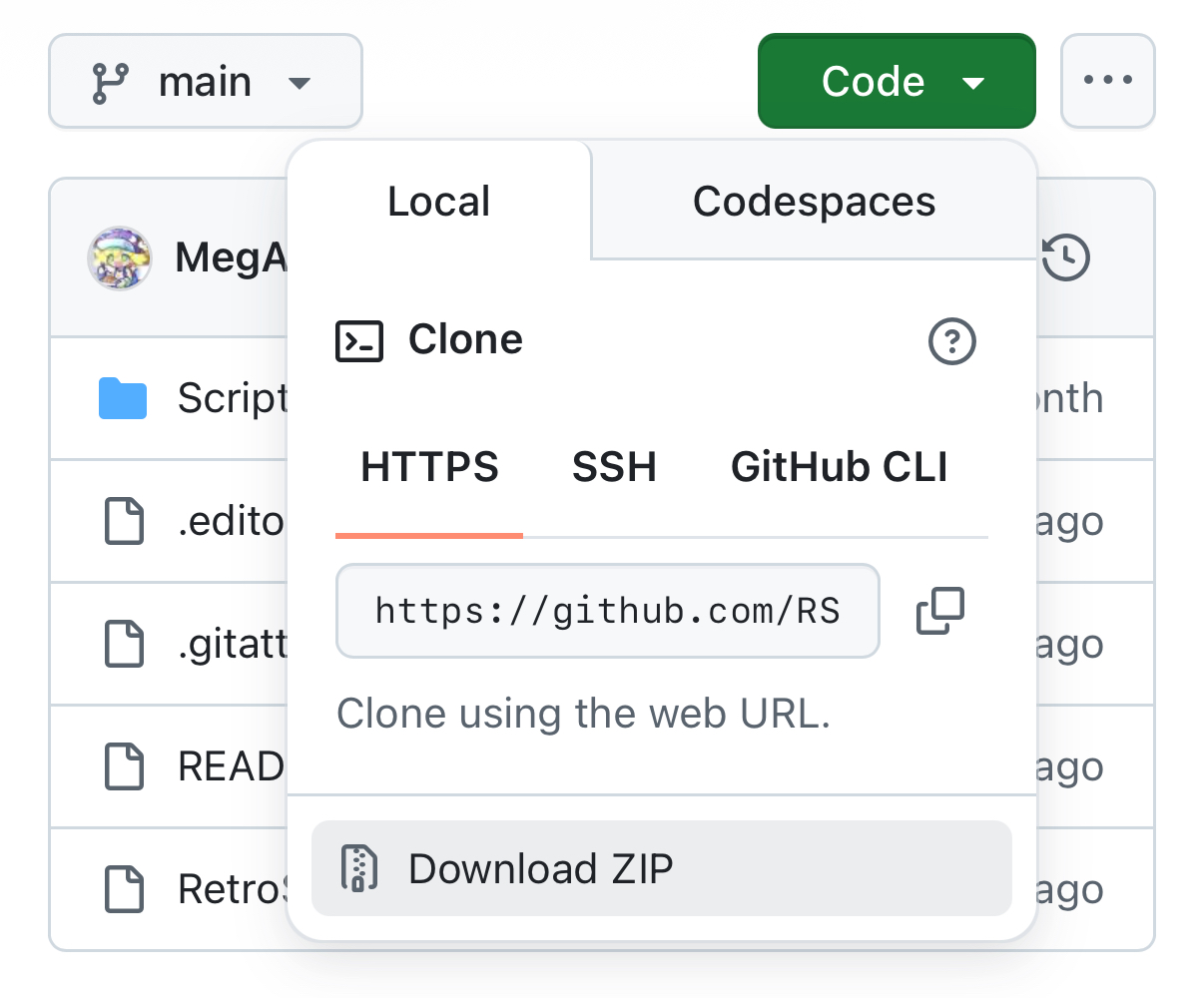The height and width of the screenshot is (998, 1204).
Task: Collapse the green Code dropdown button
Action: click(x=897, y=82)
